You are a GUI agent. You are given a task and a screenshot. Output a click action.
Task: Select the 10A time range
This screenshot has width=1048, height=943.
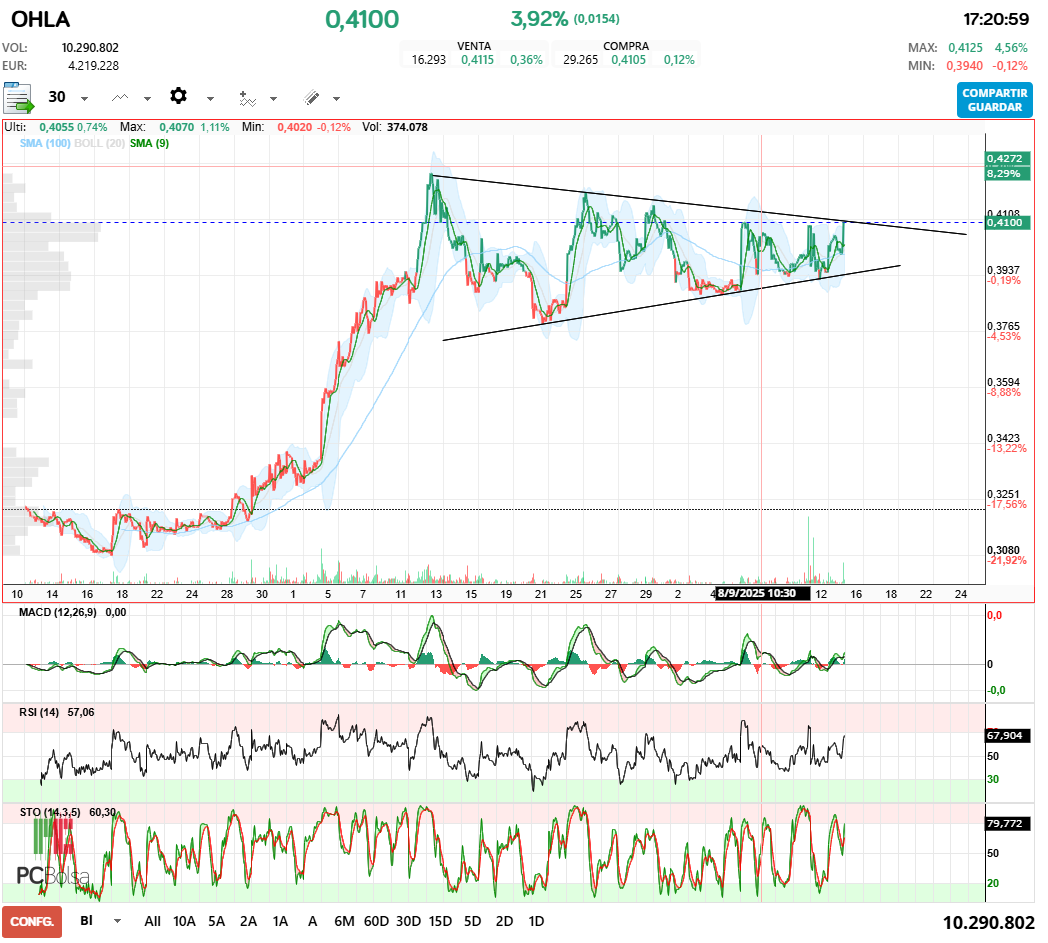pyautogui.click(x=184, y=921)
